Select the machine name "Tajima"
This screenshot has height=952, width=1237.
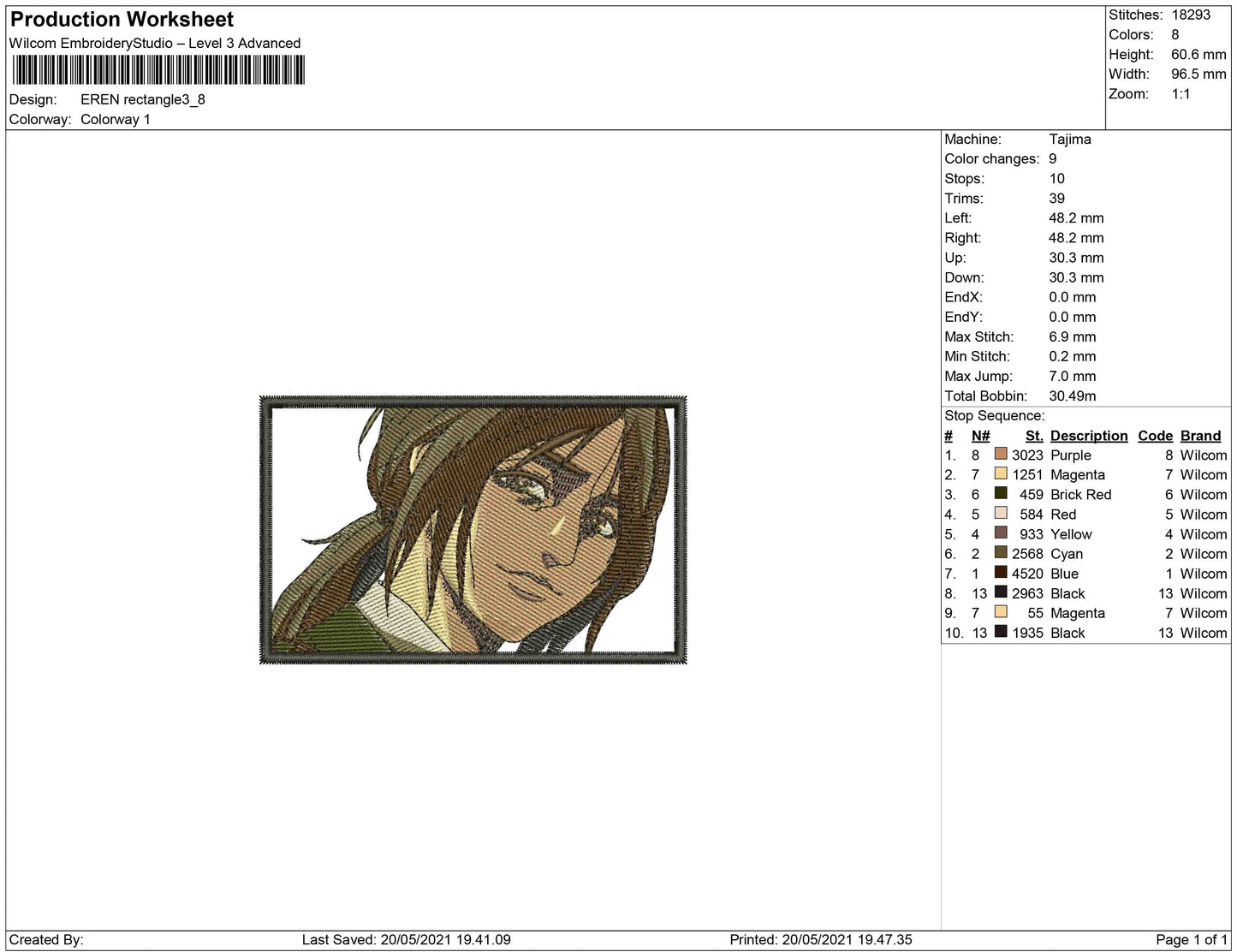pyautogui.click(x=1070, y=139)
